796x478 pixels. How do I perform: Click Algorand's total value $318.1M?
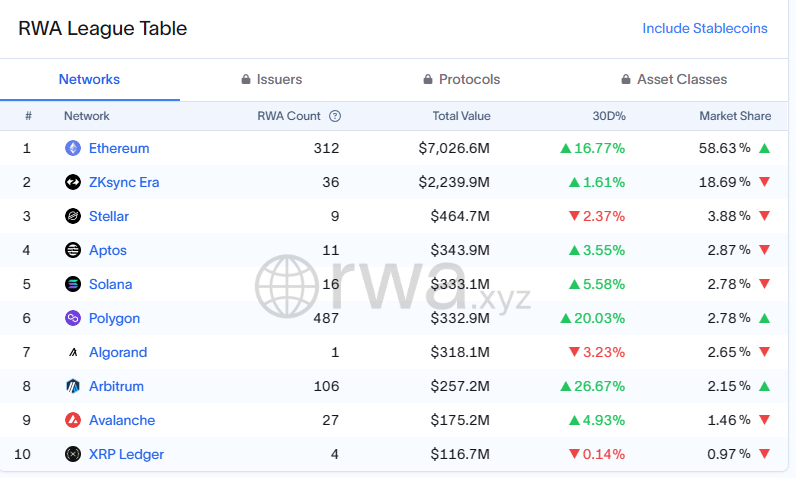coord(460,352)
